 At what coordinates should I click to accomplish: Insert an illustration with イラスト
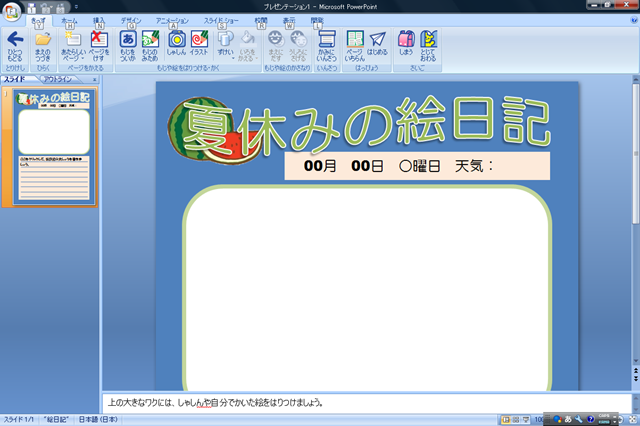199,43
